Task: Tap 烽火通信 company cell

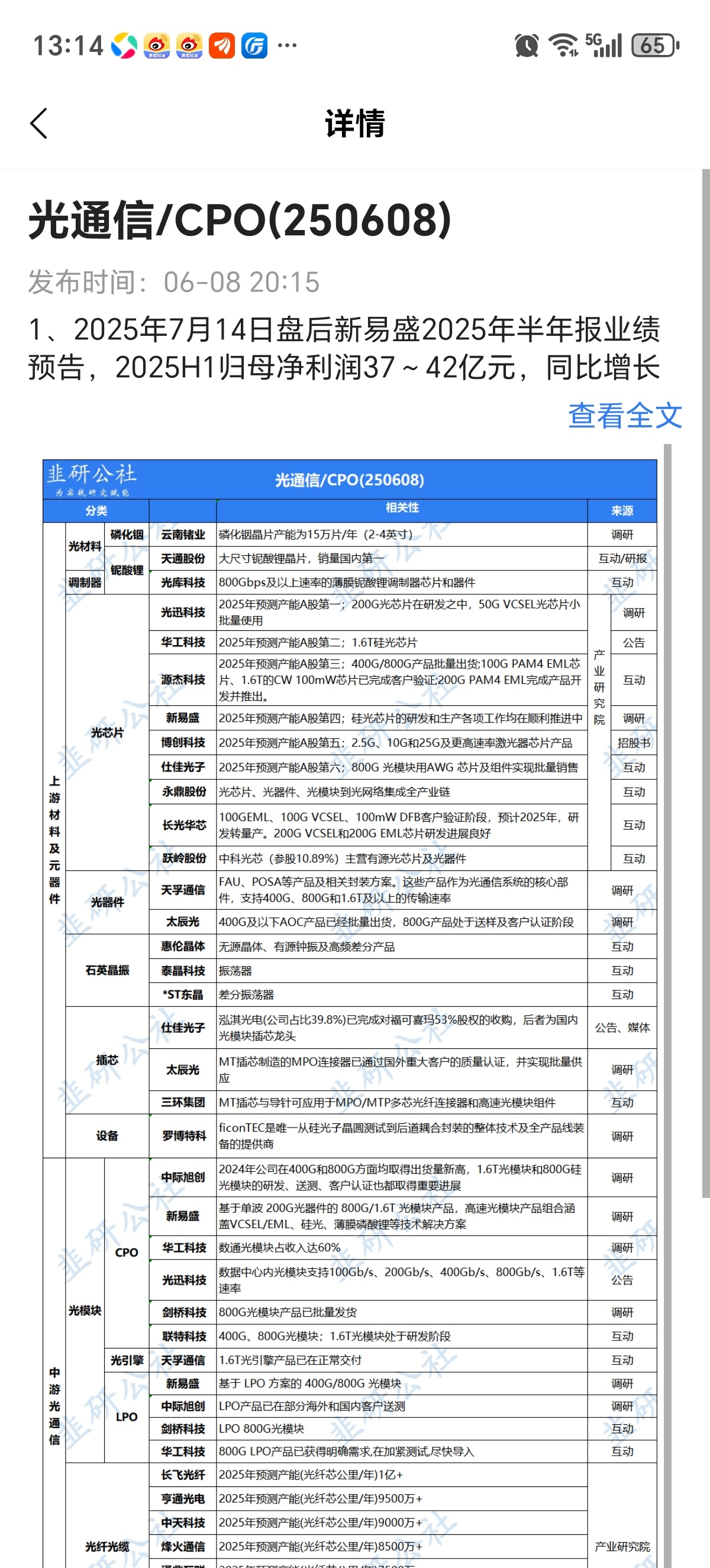Action: tap(183, 1546)
